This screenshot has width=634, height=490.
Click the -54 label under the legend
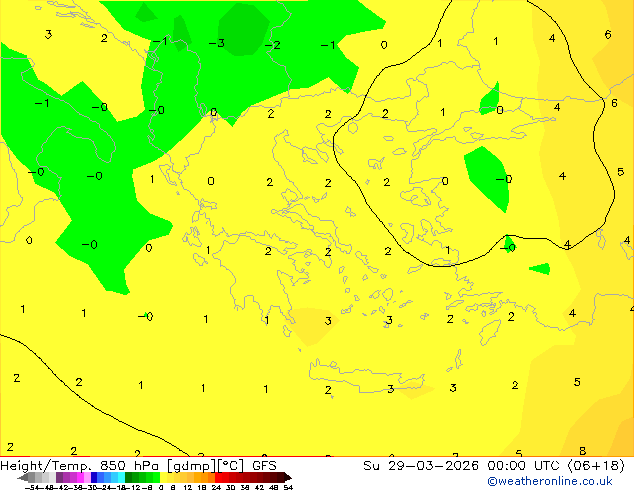click(x=32, y=487)
